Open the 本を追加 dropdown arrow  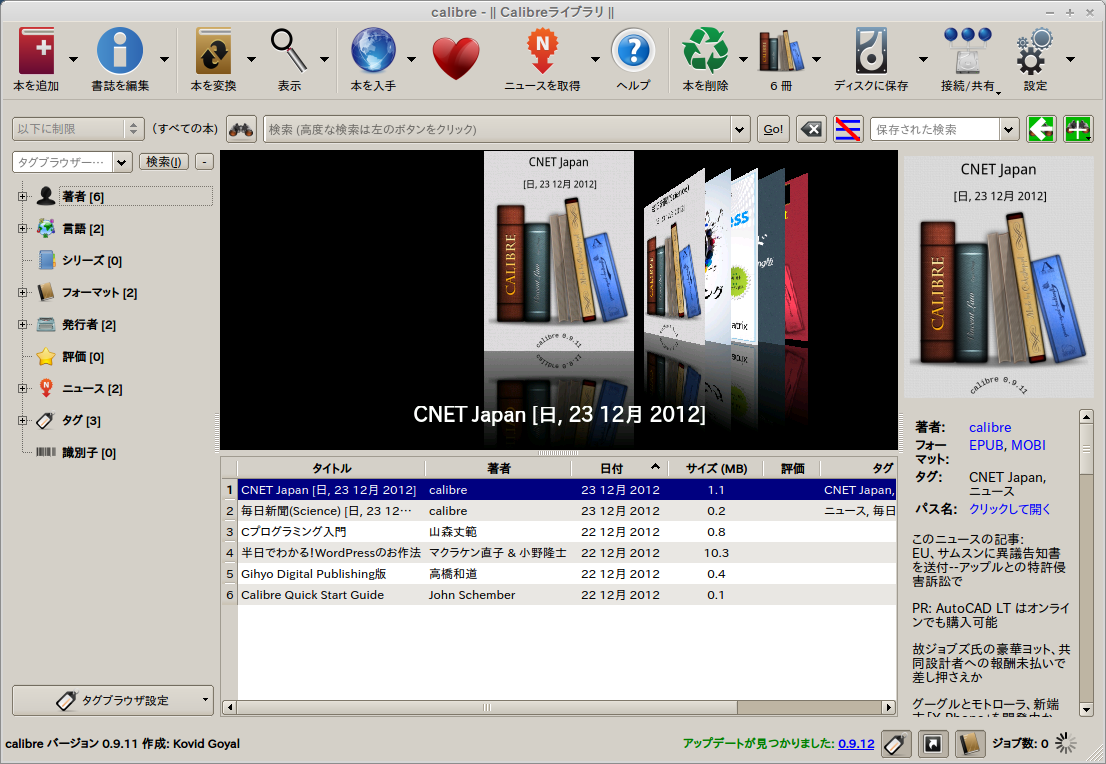(x=73, y=59)
